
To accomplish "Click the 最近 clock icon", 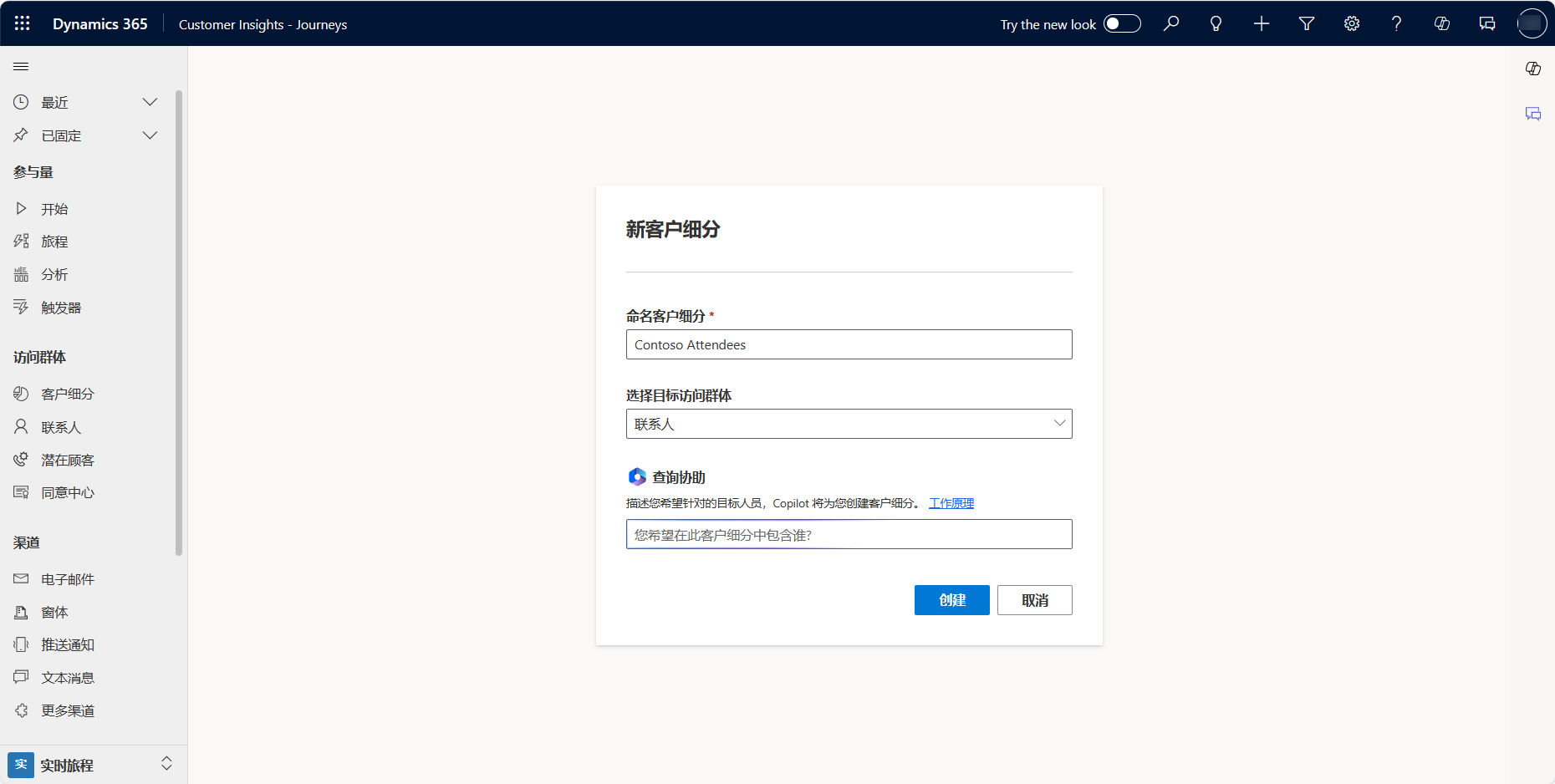I will (x=21, y=102).
